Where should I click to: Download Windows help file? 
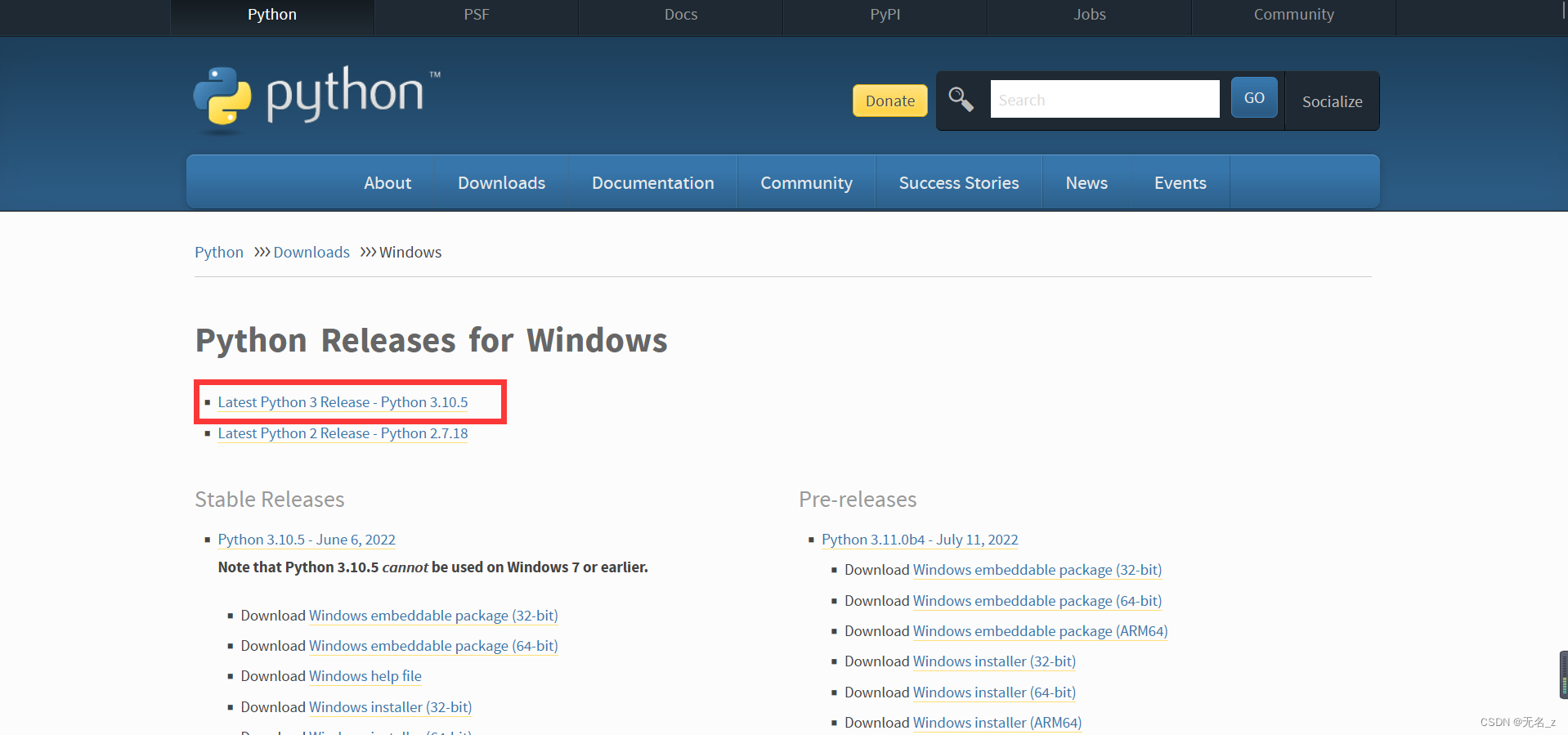pyautogui.click(x=365, y=676)
